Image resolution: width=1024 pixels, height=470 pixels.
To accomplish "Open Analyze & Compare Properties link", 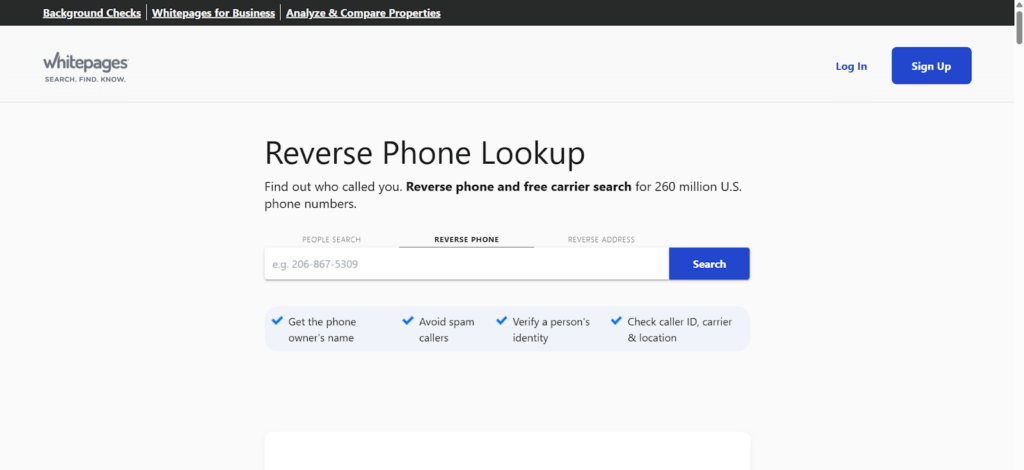I will 363,13.
